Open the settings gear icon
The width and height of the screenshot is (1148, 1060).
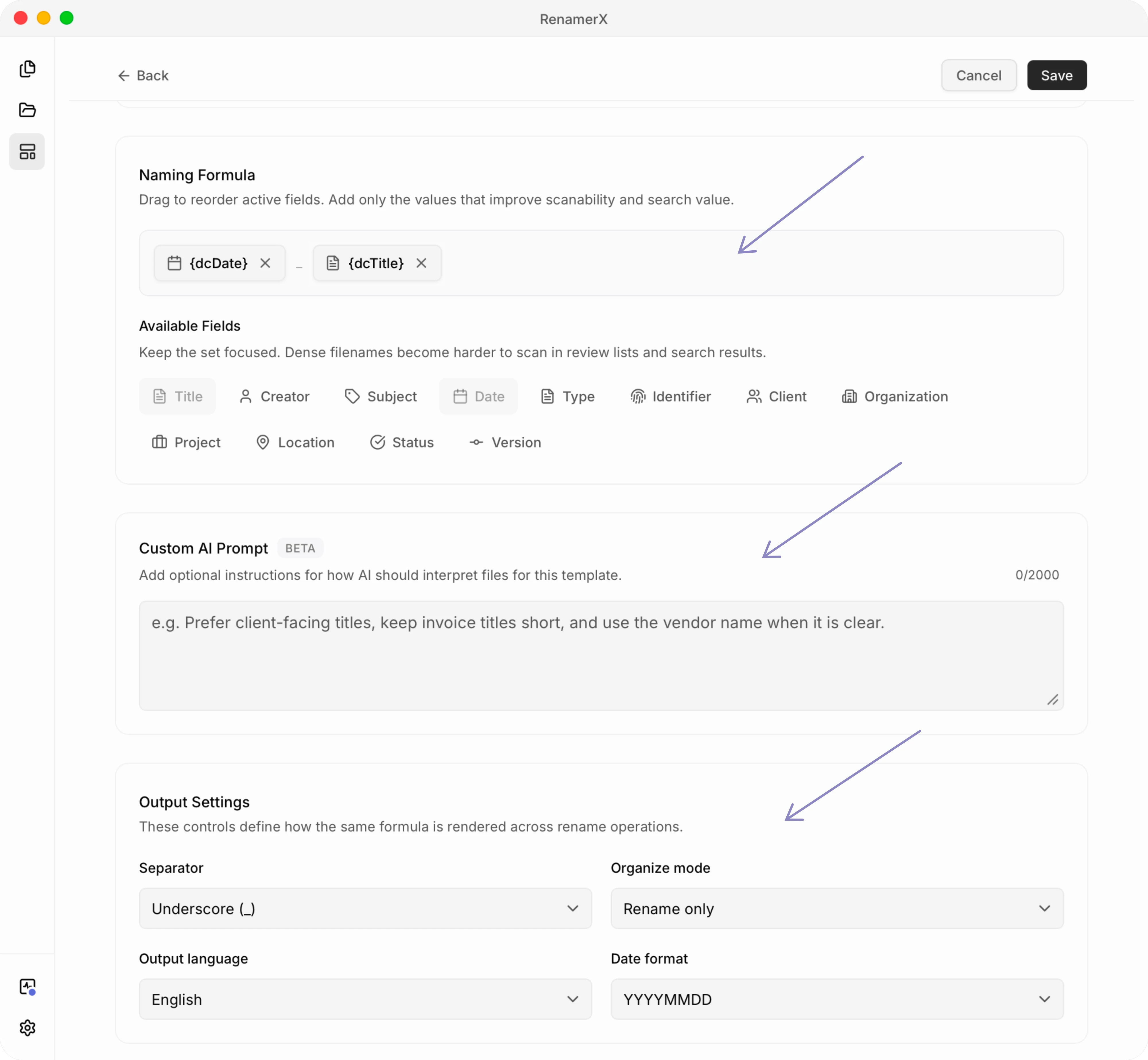click(27, 1028)
